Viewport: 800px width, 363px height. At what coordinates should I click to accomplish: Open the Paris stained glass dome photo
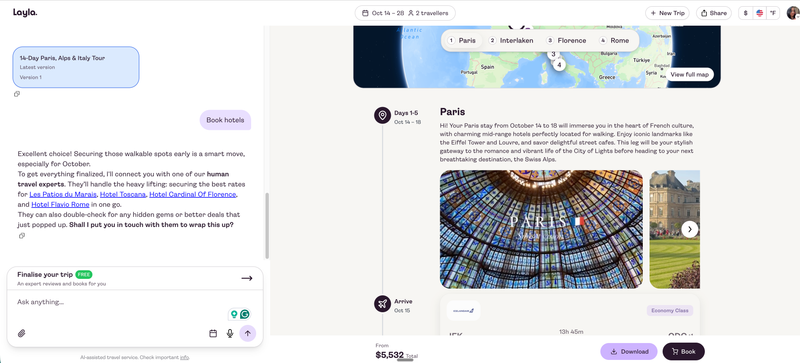click(x=541, y=229)
